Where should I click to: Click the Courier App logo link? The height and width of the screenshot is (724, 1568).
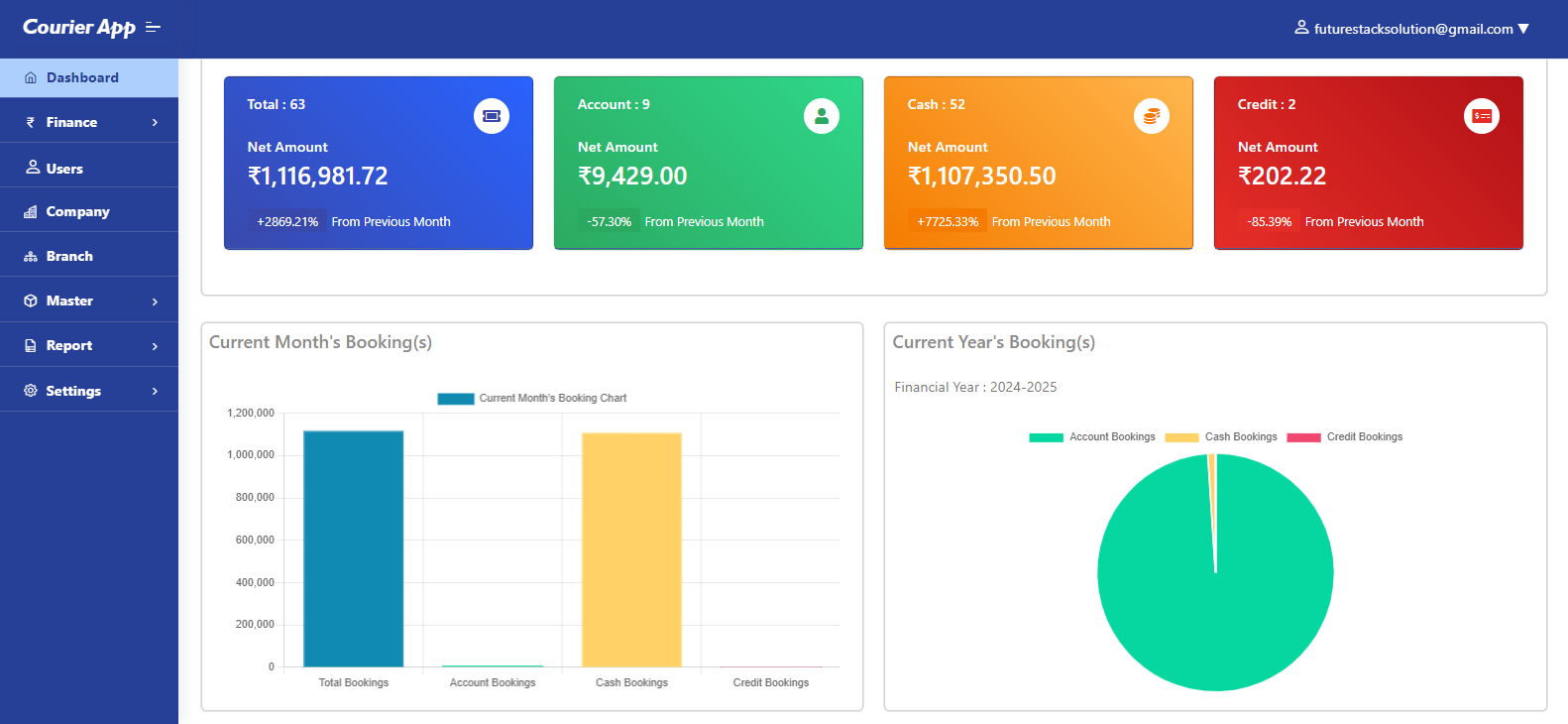tap(78, 28)
